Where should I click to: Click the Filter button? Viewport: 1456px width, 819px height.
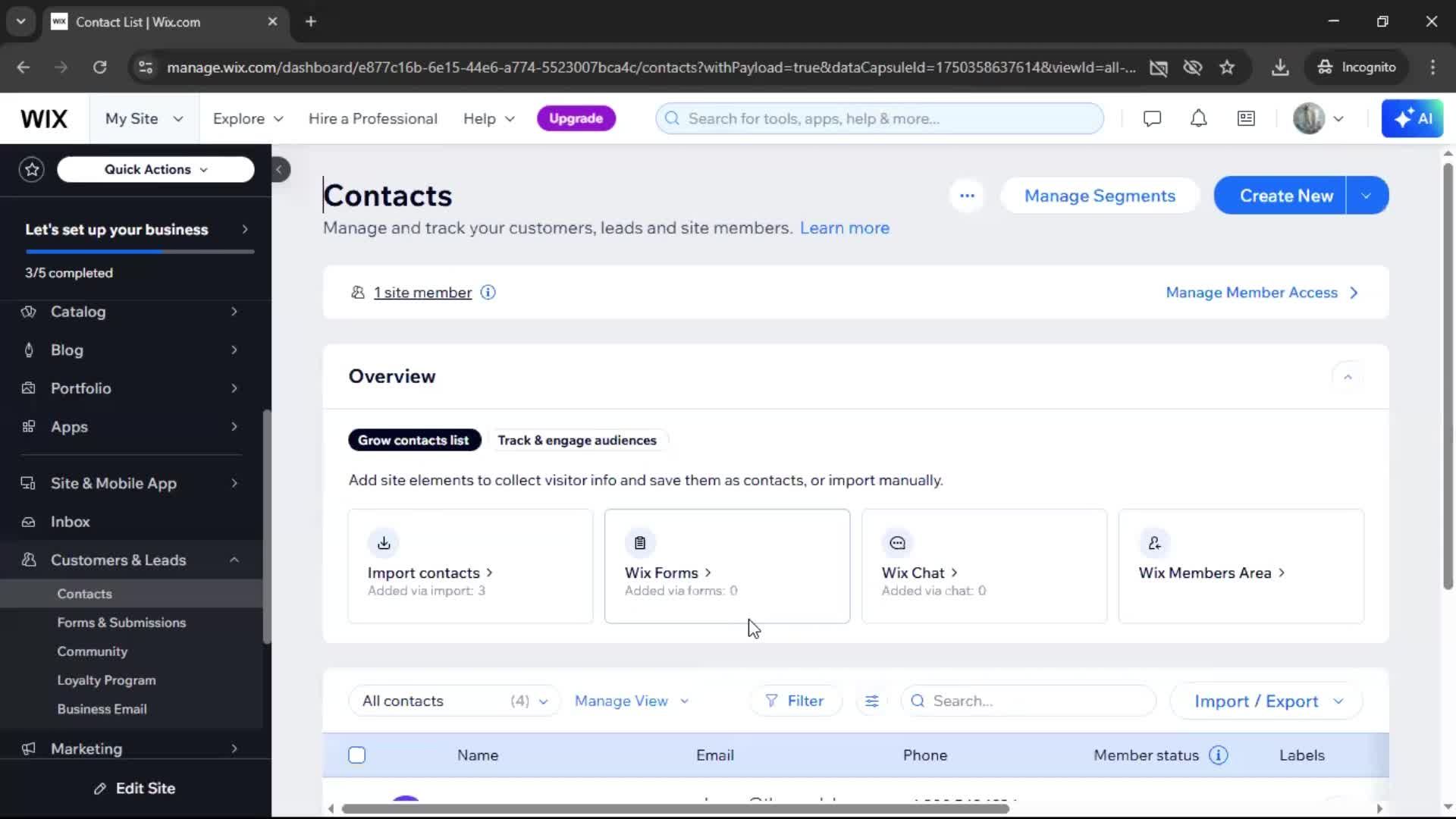[795, 701]
